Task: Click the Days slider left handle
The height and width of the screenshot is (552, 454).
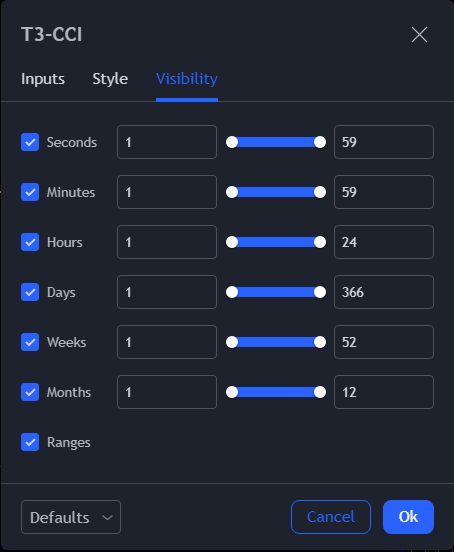Action: pos(232,292)
